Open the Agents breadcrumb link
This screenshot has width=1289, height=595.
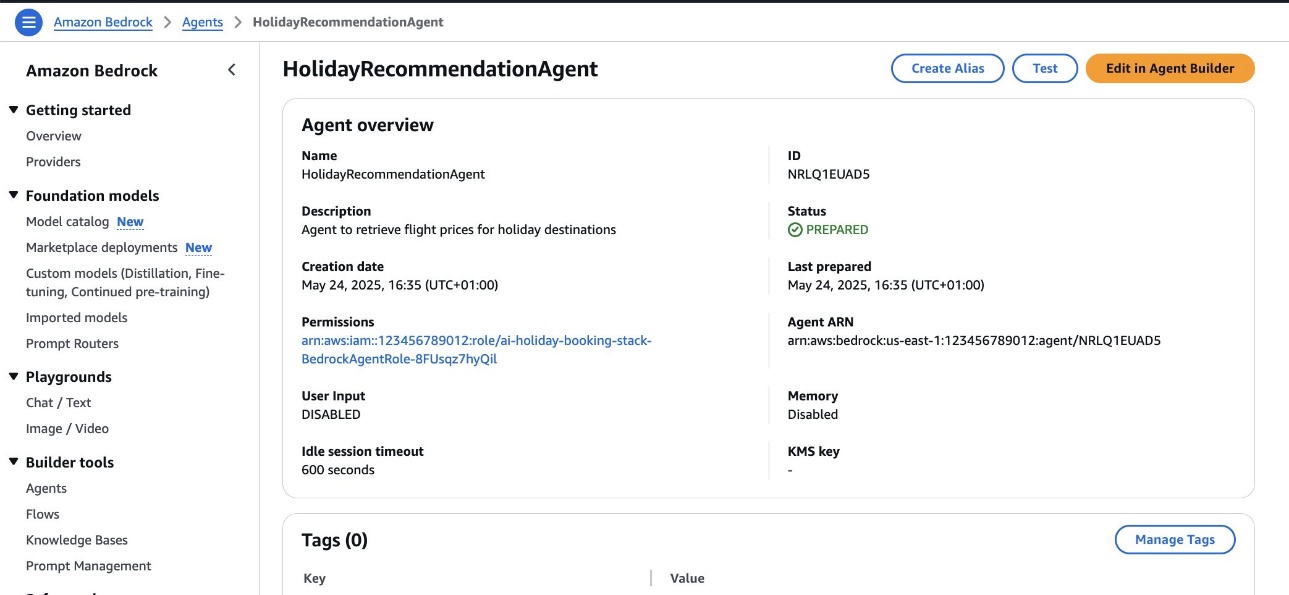202,22
